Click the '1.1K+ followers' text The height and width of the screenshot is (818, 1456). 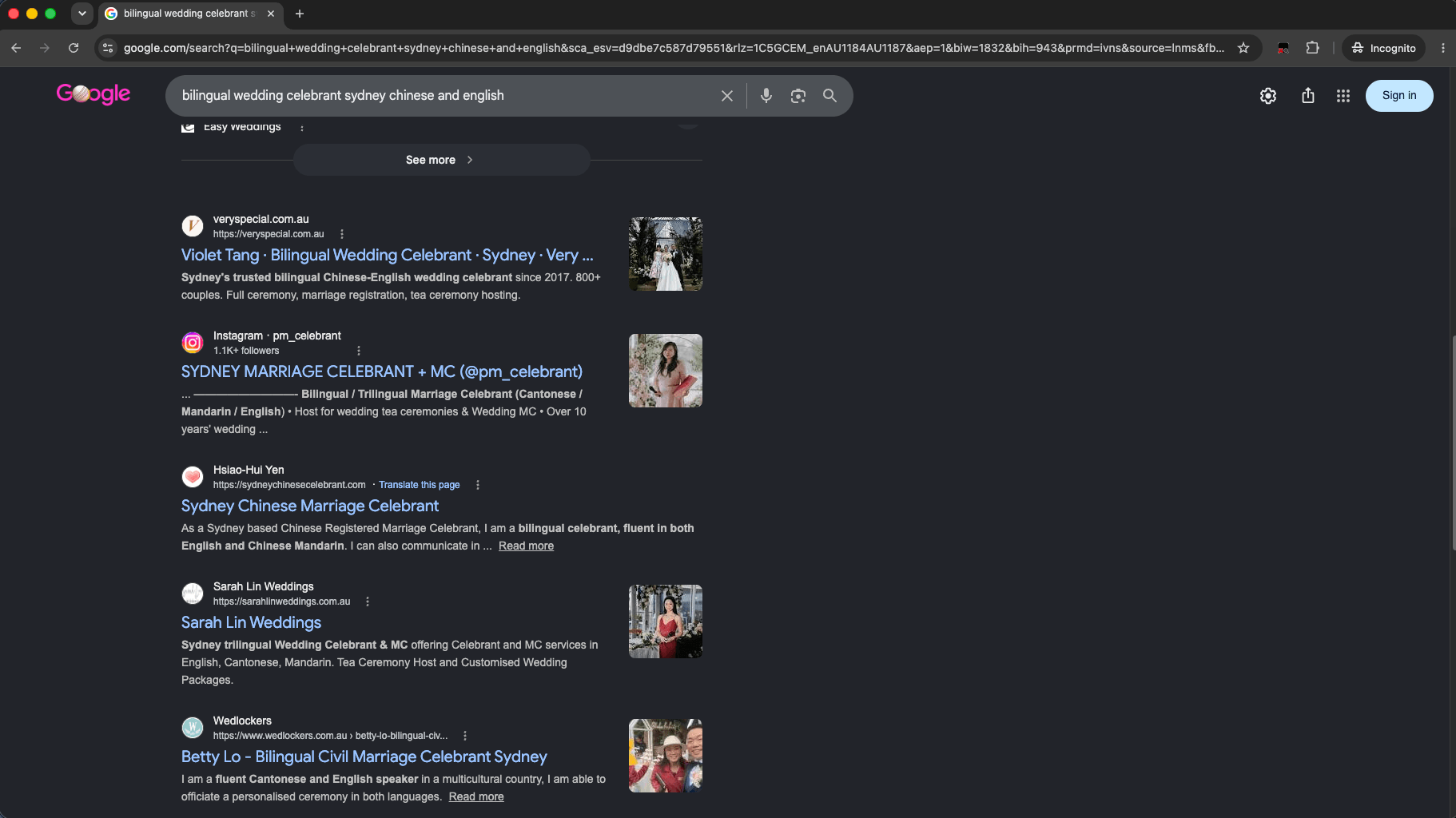[x=246, y=351]
